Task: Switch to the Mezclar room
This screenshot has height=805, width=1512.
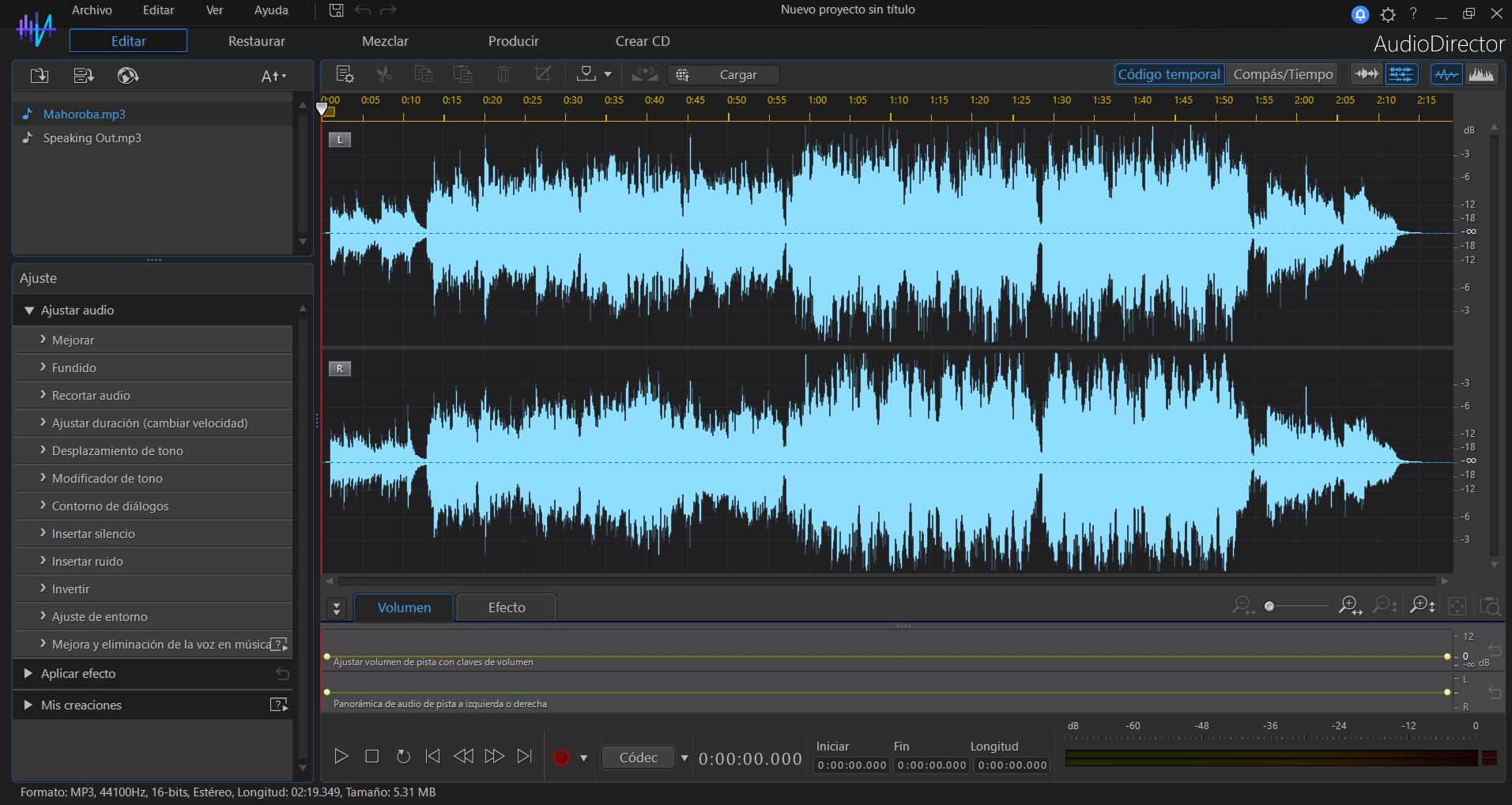Action: click(x=385, y=41)
